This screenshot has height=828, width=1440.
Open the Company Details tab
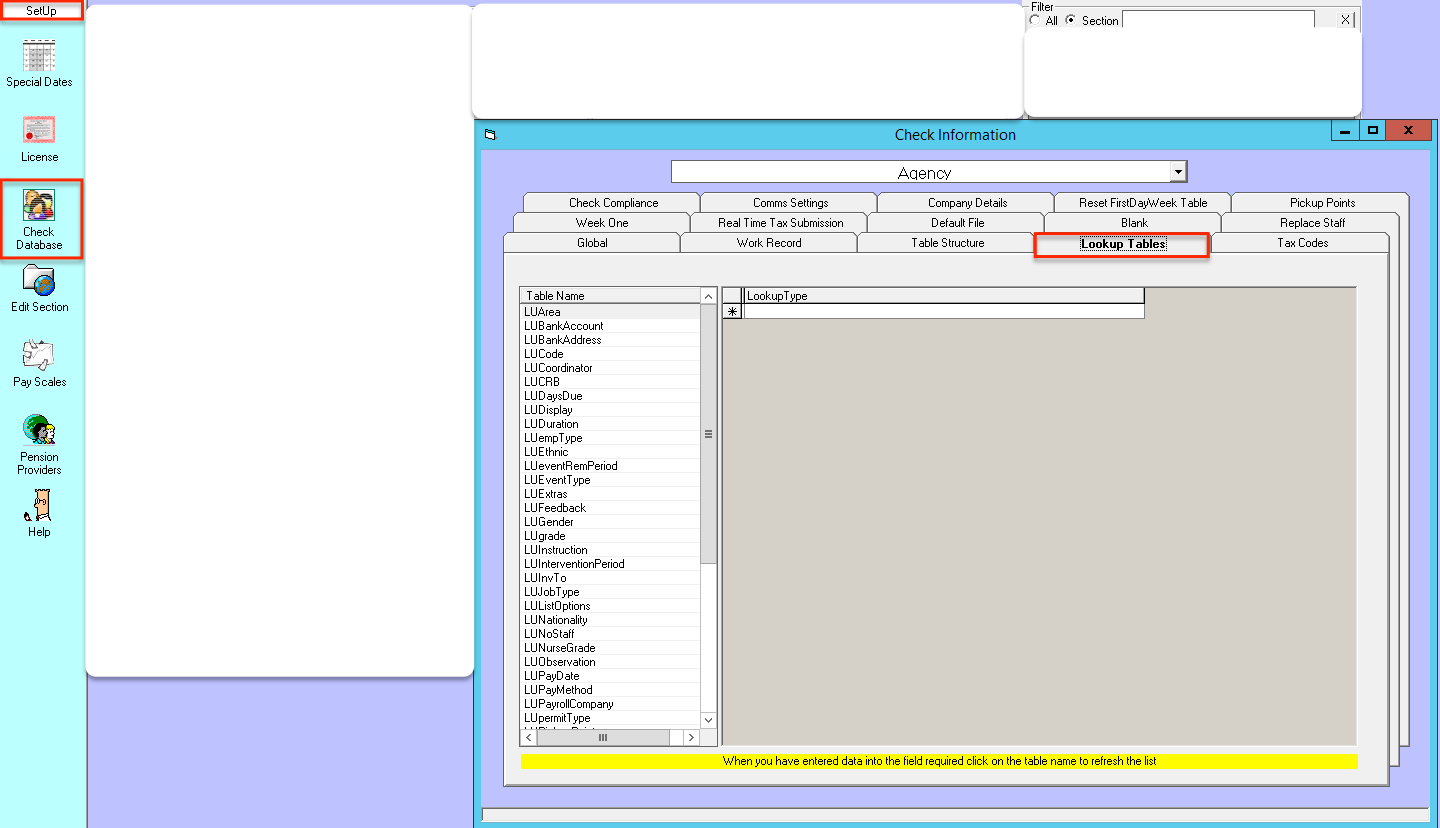pos(967,203)
